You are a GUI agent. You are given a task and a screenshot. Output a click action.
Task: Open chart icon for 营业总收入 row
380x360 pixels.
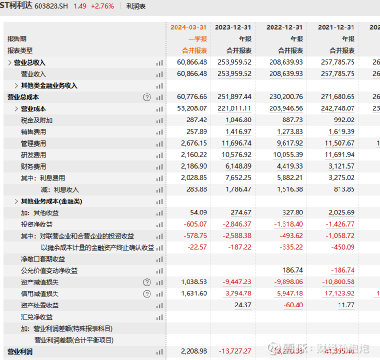(160, 63)
